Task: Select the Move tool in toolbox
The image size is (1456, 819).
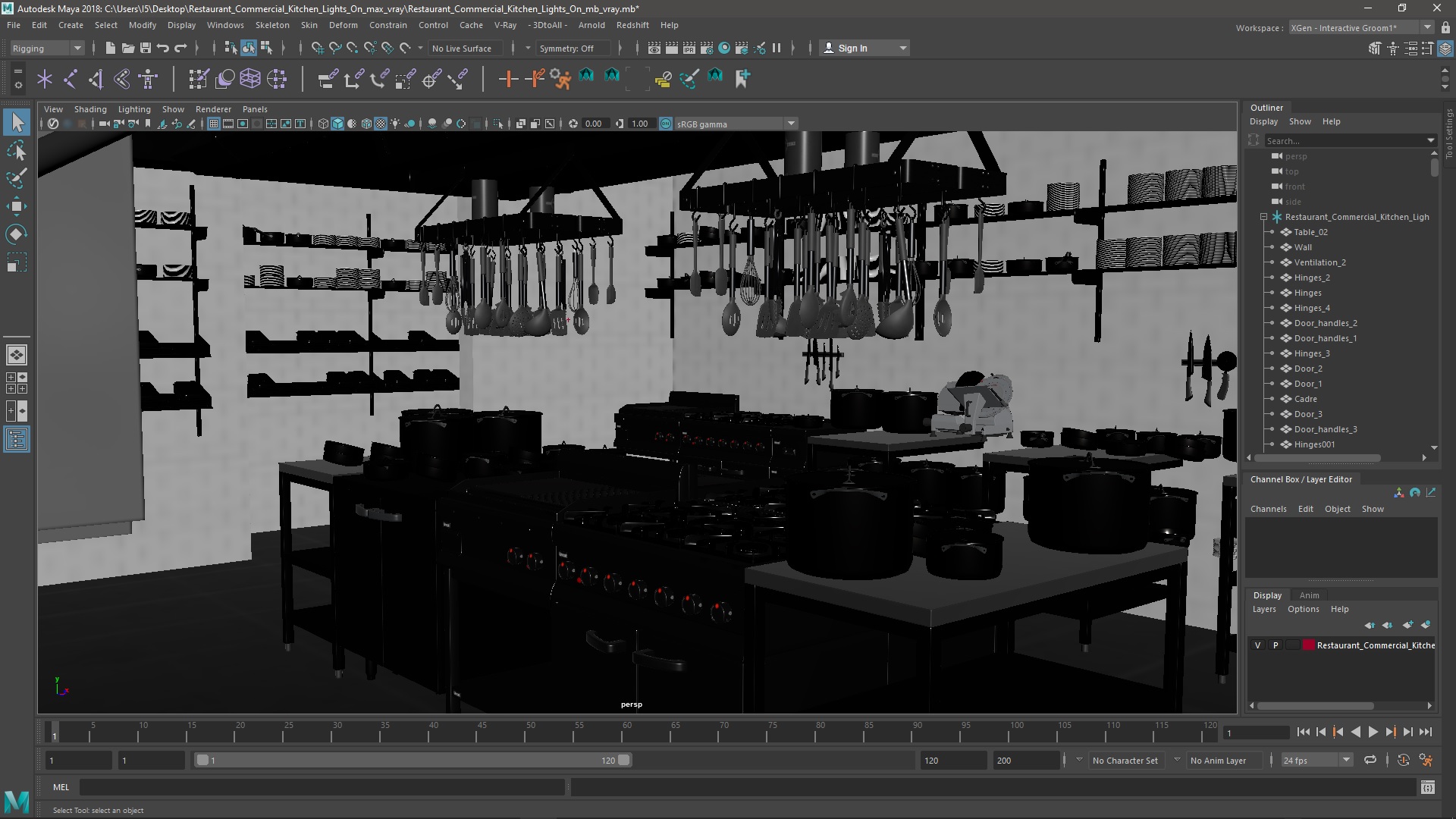Action: pos(17,206)
